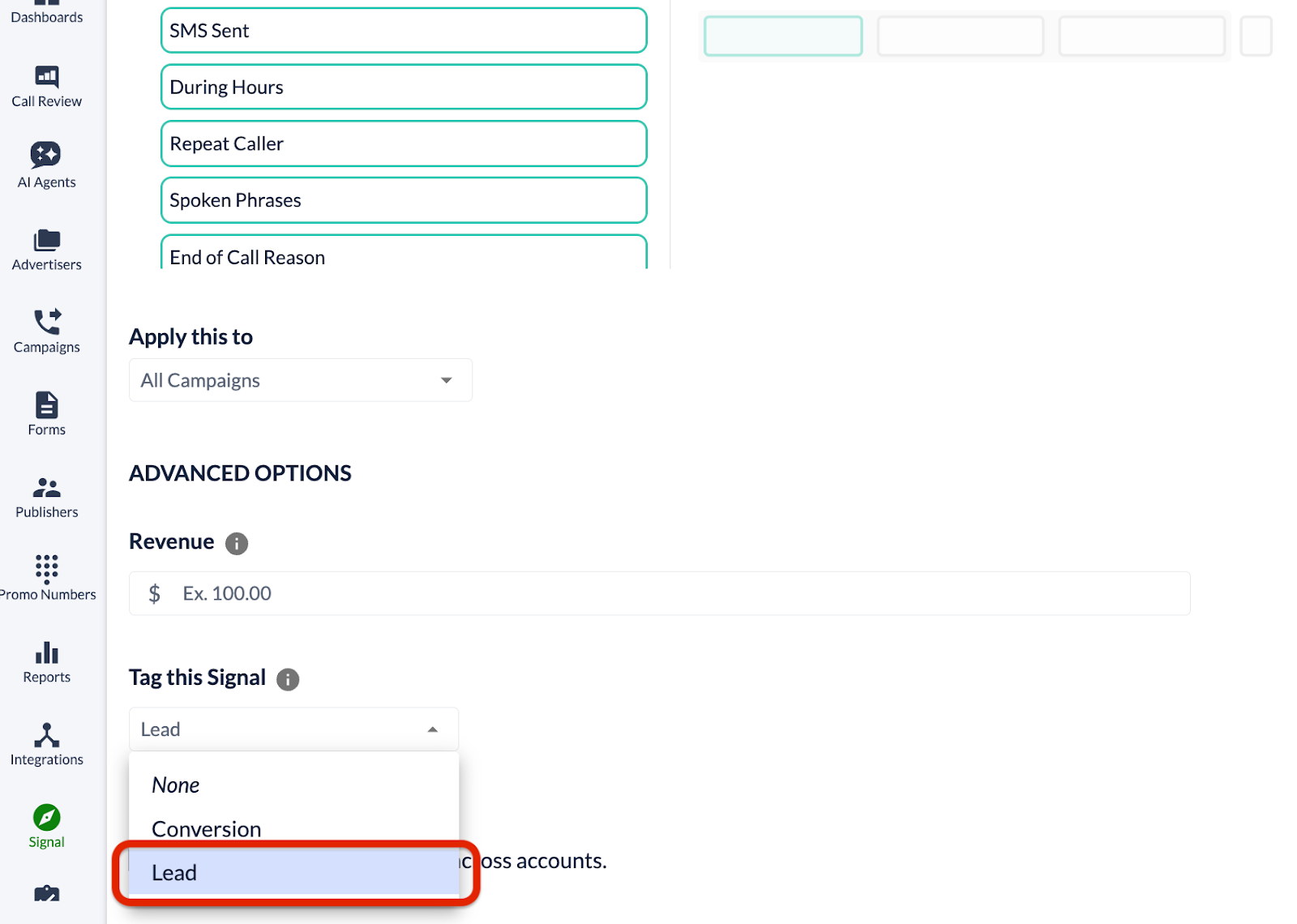The height and width of the screenshot is (924, 1297).
Task: Collapse the Tag this Signal dropdown
Action: [x=293, y=729]
